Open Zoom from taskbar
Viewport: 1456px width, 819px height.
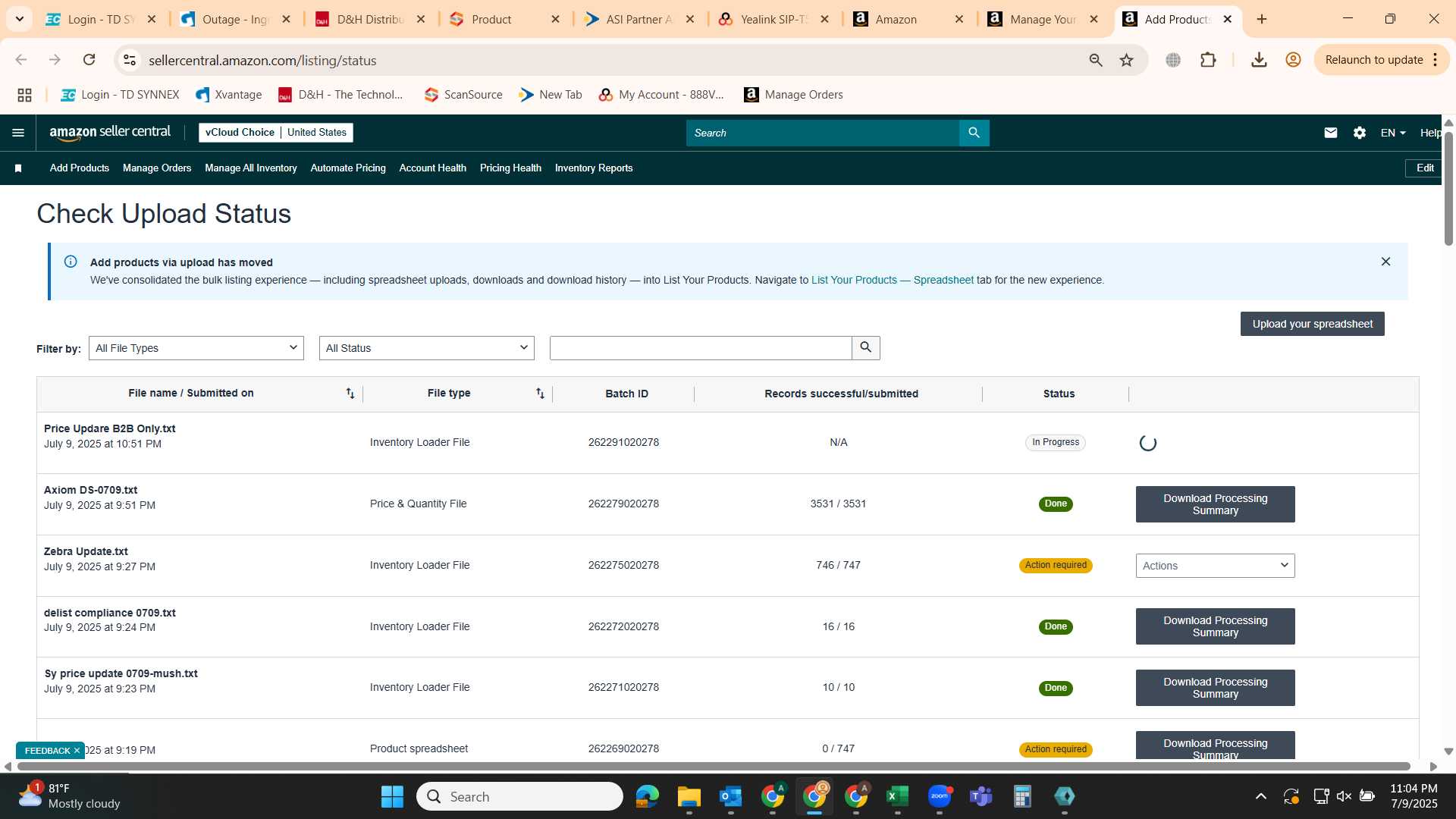939,797
